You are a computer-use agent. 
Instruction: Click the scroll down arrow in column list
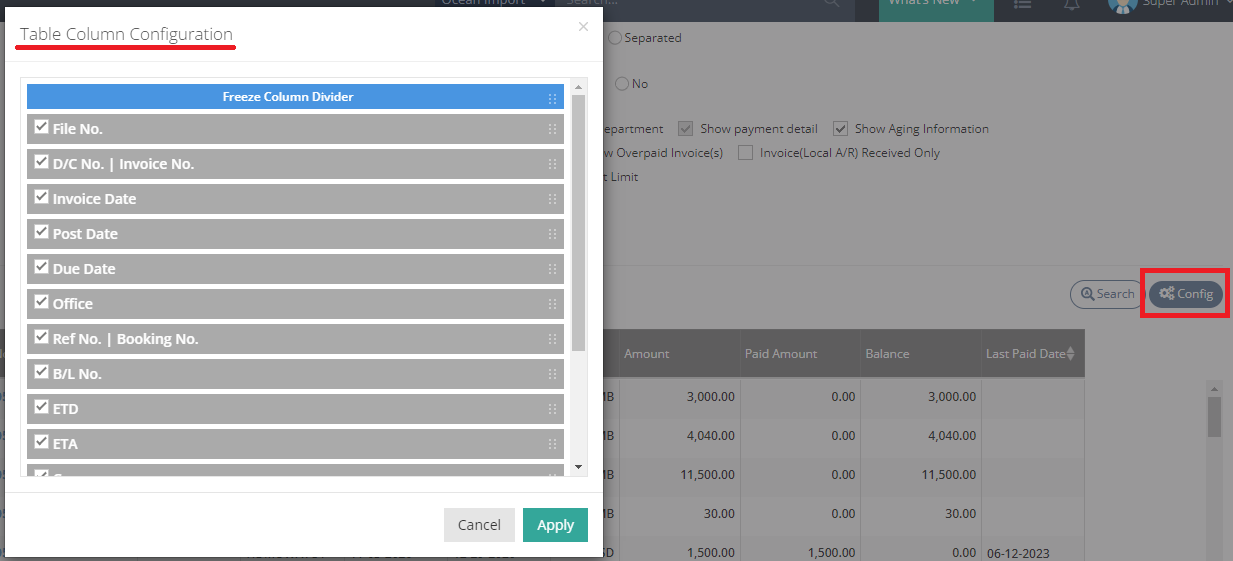point(578,467)
